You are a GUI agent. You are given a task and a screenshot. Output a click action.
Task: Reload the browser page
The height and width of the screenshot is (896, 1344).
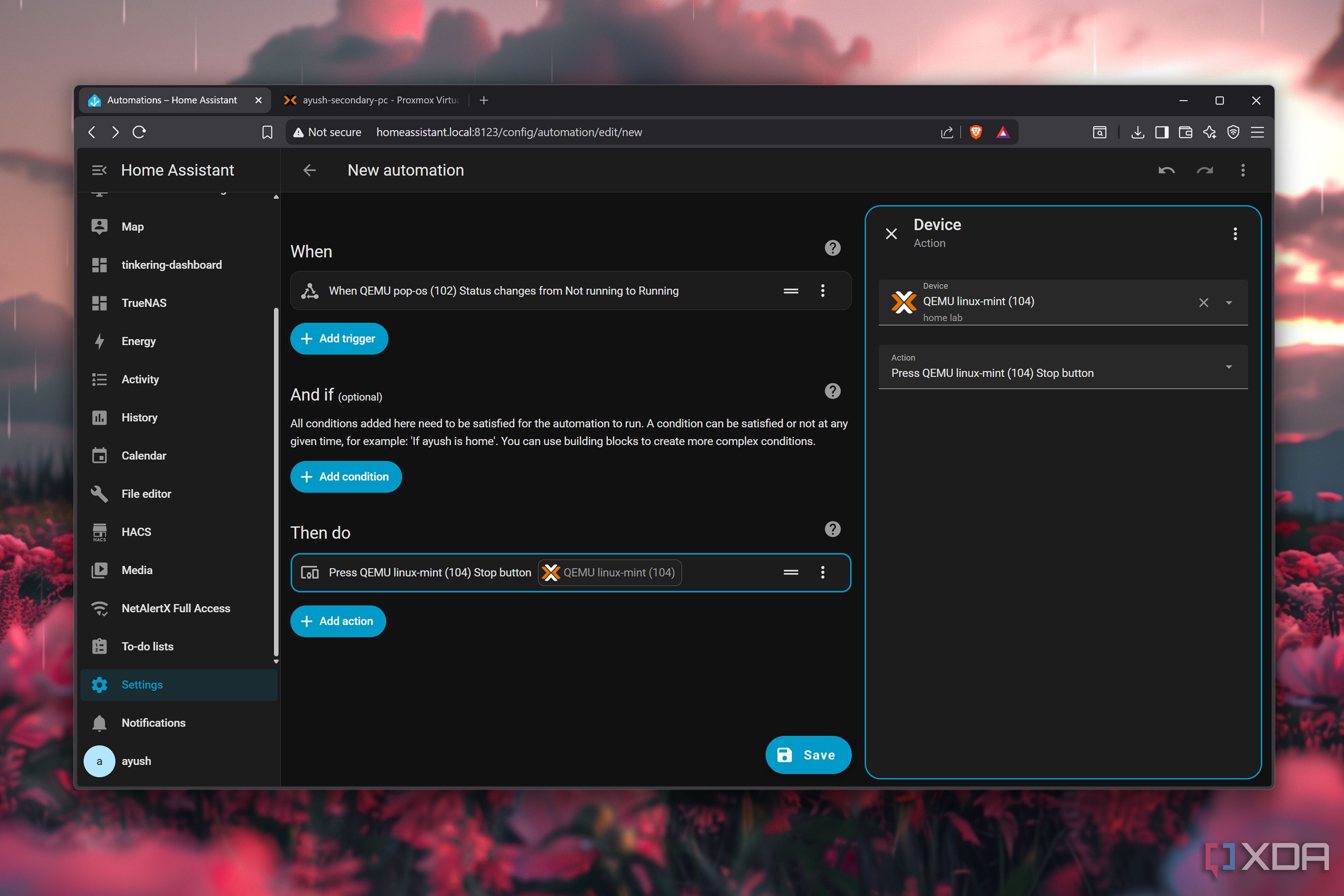coord(139,132)
